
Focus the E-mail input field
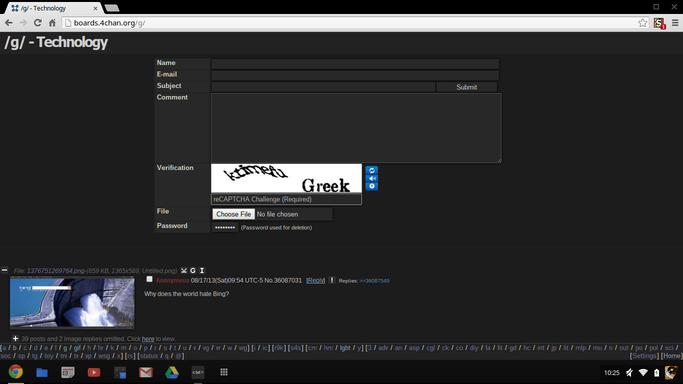tap(355, 75)
